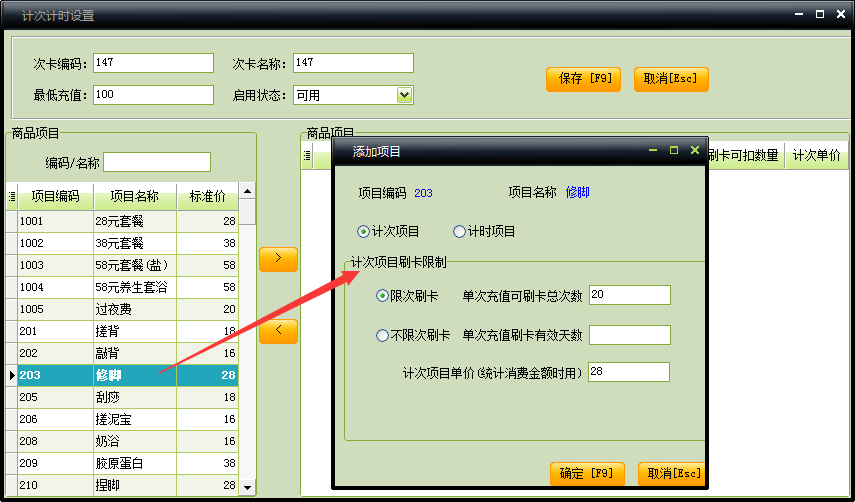Click item code 209 cell
This screenshot has width=855, height=502.
tap(56, 463)
